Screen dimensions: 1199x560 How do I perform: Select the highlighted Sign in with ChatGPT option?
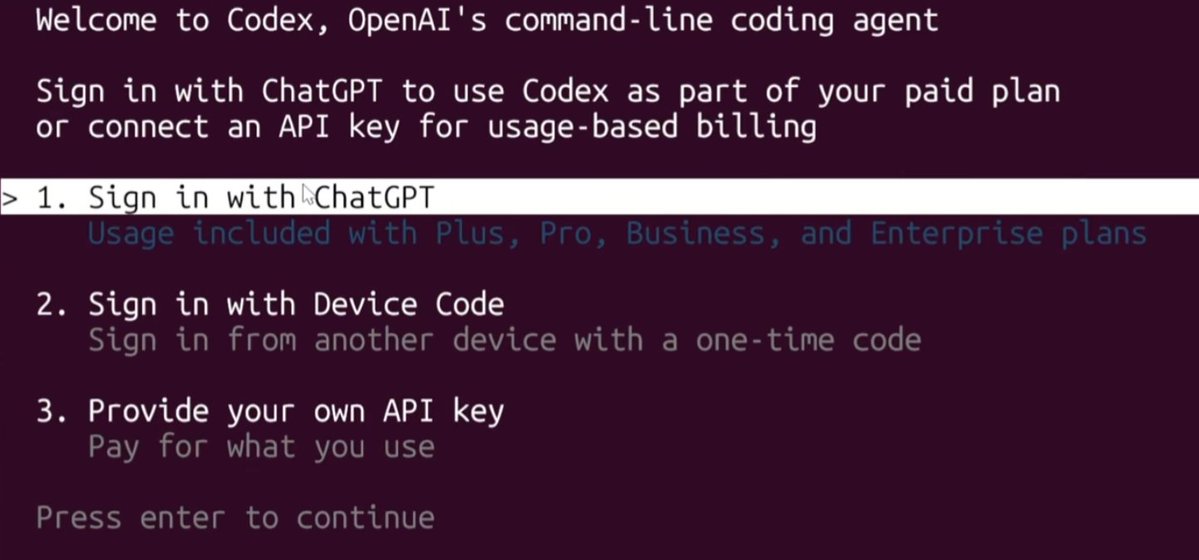coord(600,197)
